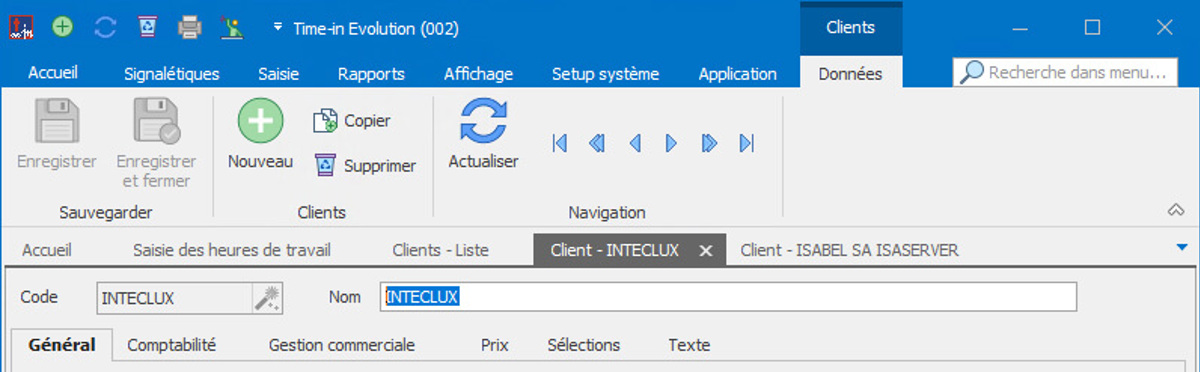
Task: Click the green Nouveau client icon
Action: pyautogui.click(x=260, y=121)
